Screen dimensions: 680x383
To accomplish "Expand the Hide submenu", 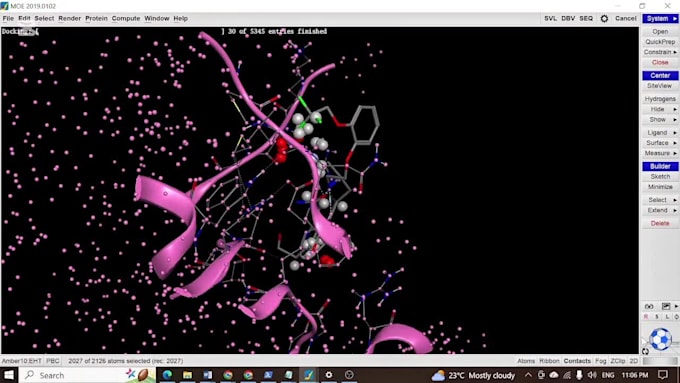I will (x=660, y=109).
